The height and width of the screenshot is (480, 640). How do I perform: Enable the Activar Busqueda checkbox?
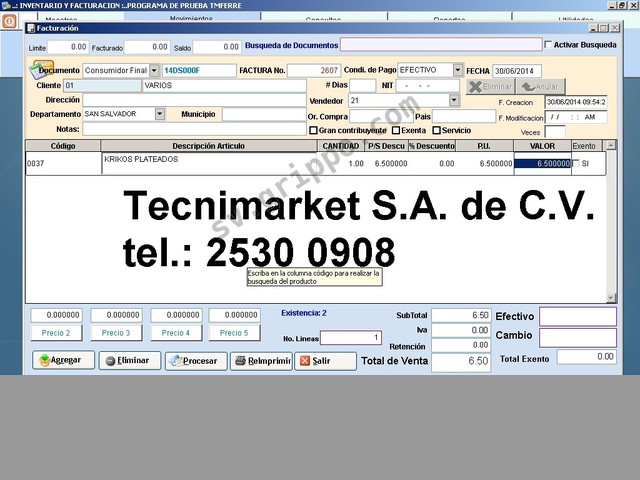coord(548,44)
